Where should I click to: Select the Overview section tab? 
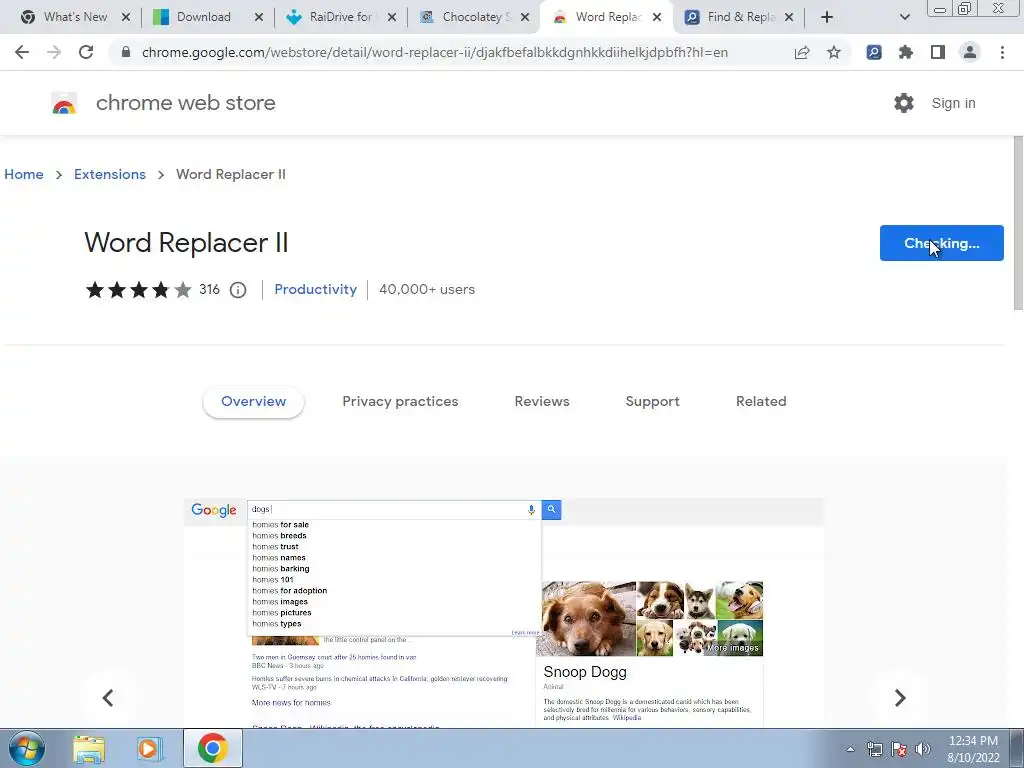click(253, 402)
